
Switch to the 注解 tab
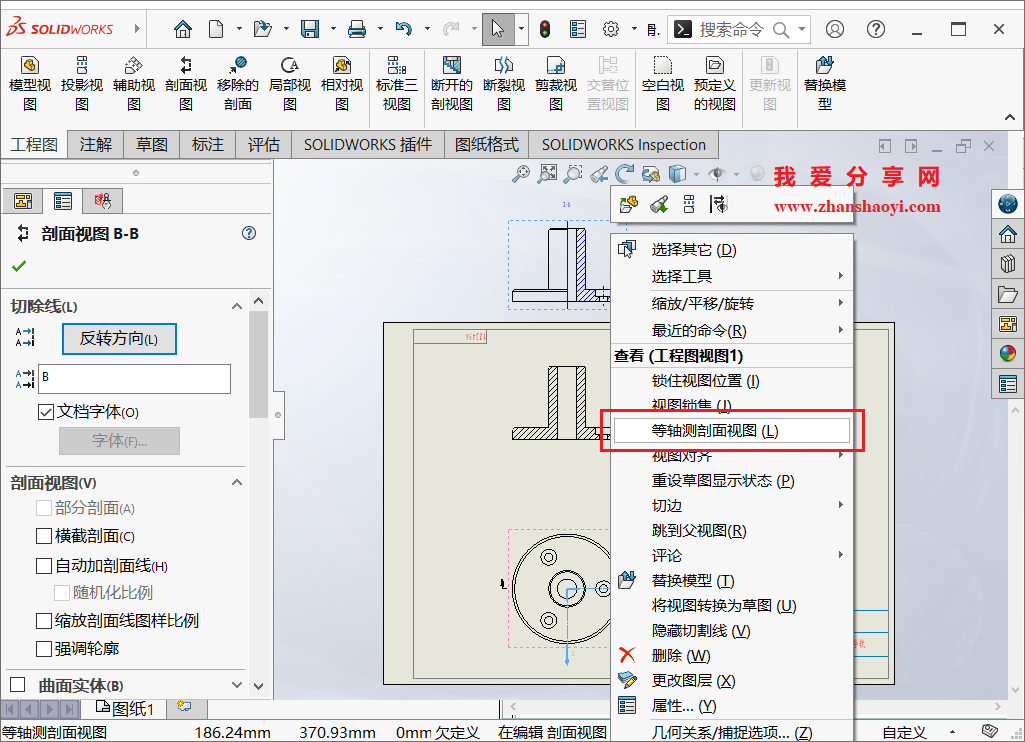[x=95, y=144]
